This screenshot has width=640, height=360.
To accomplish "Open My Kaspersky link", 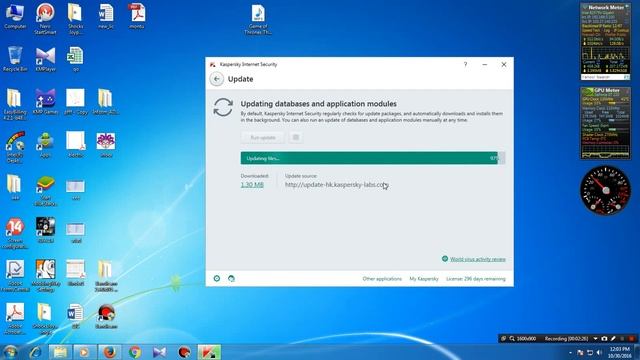I will coord(424,279).
